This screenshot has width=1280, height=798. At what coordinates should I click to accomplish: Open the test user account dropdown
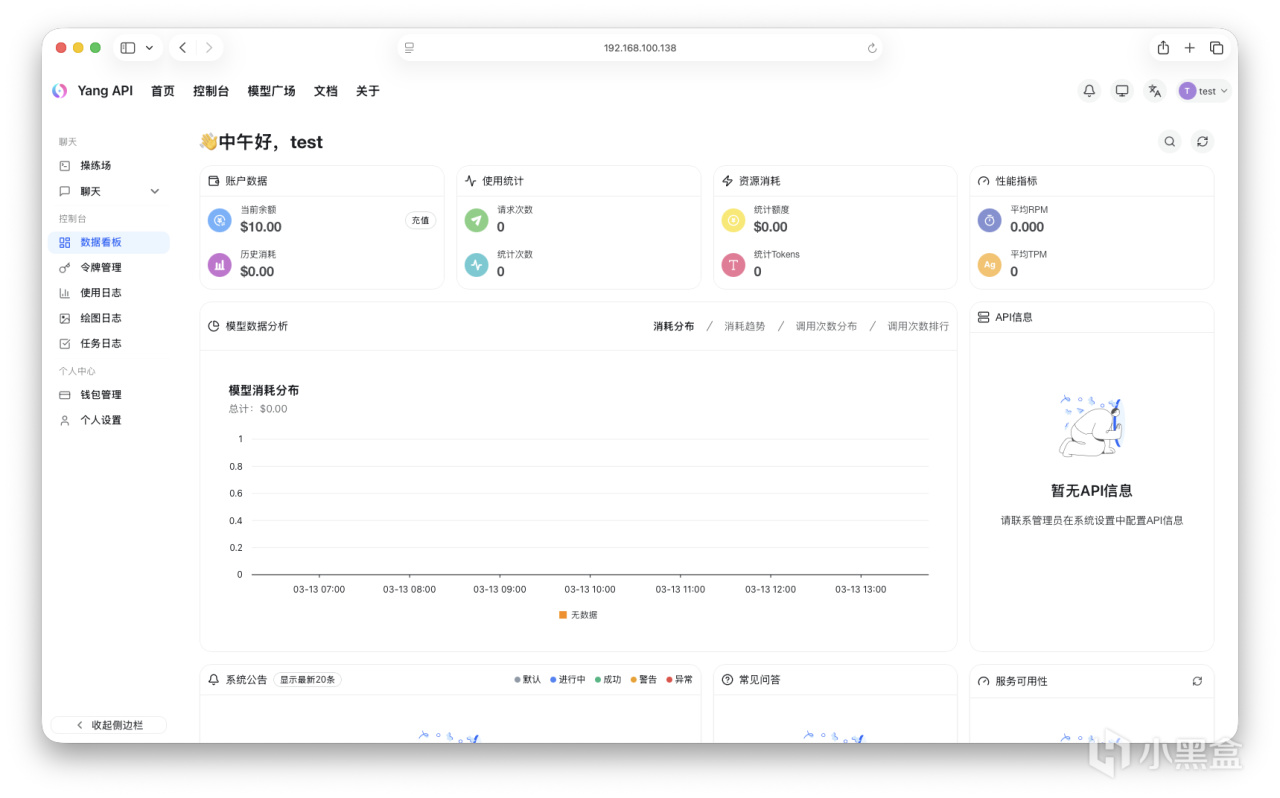point(1203,91)
